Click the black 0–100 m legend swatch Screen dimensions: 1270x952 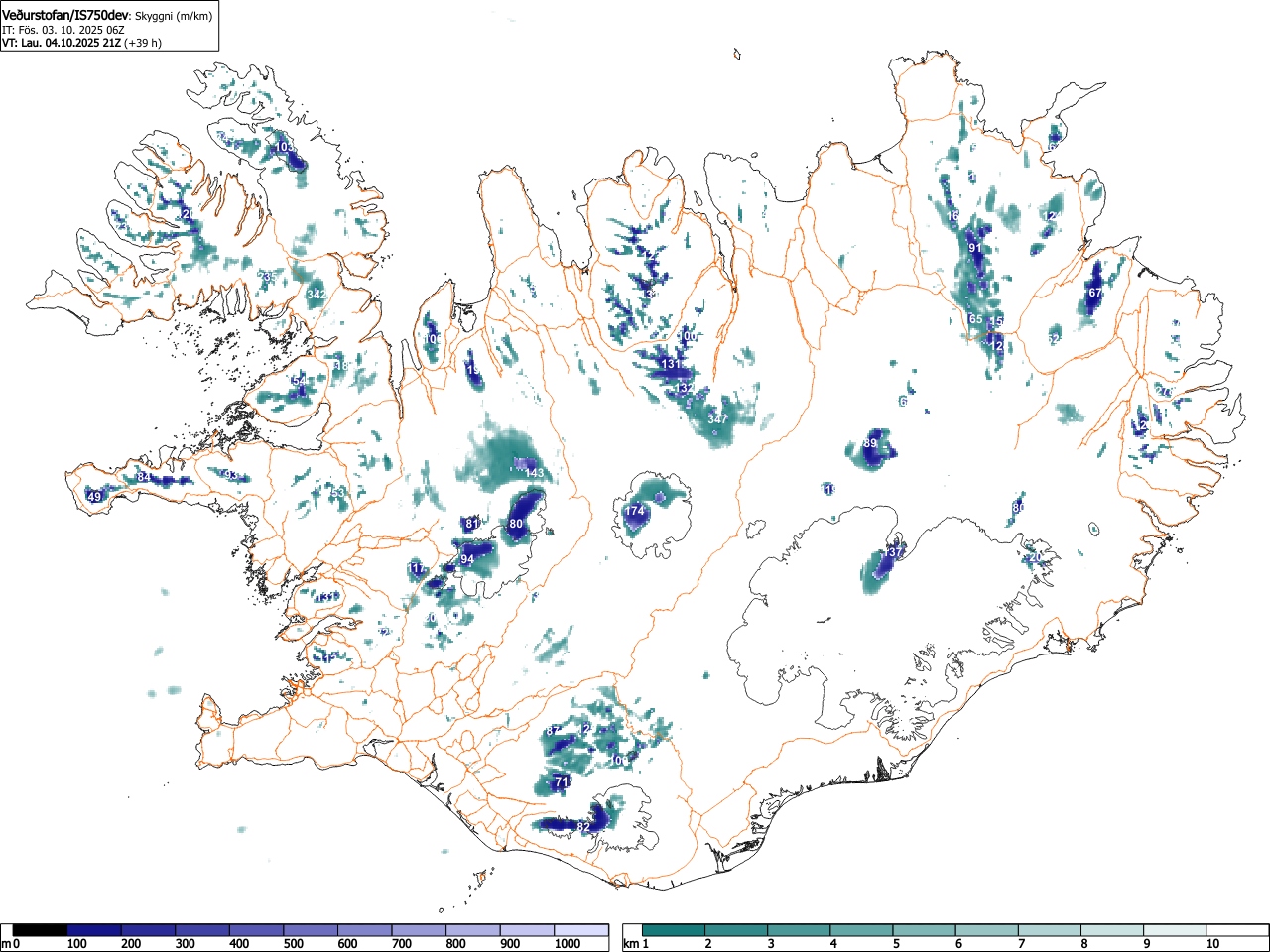(41, 930)
